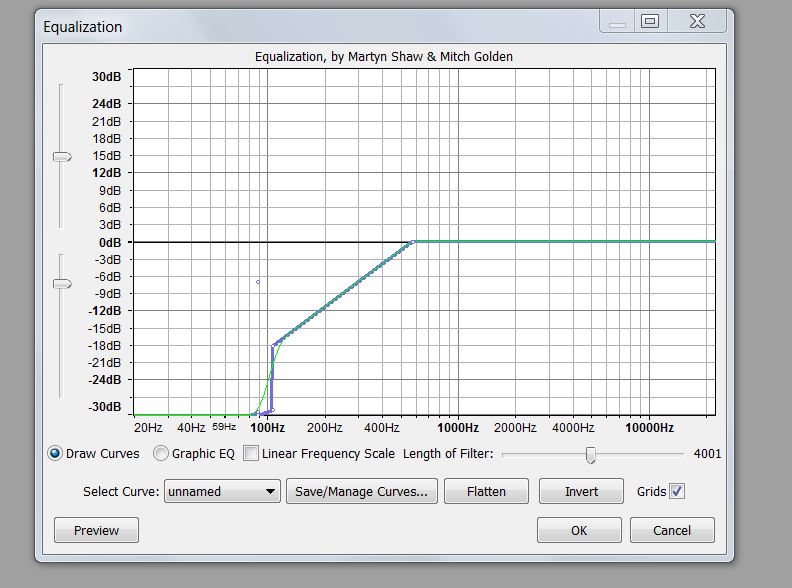Screen dimensions: 792x588
Task: Click the lower dB range slider handle
Action: (62, 284)
